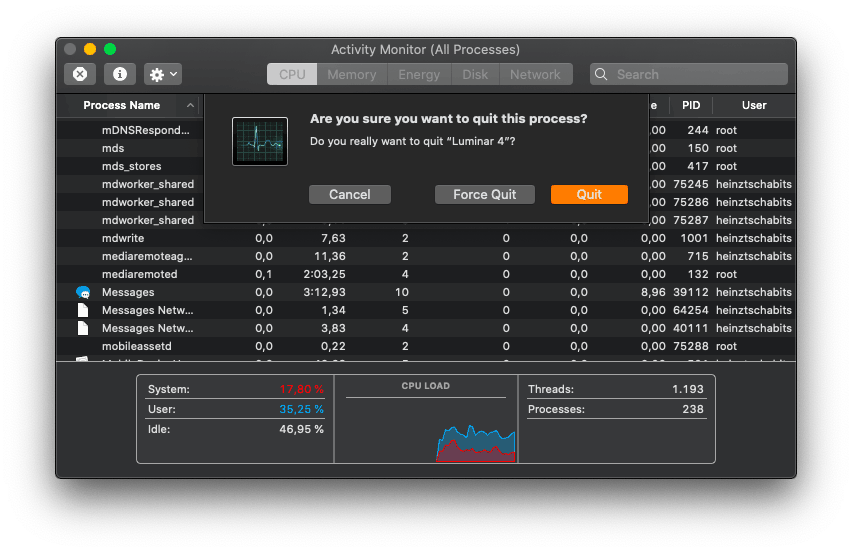Switch to the Disk tab
The image size is (852, 552).
tap(475, 74)
